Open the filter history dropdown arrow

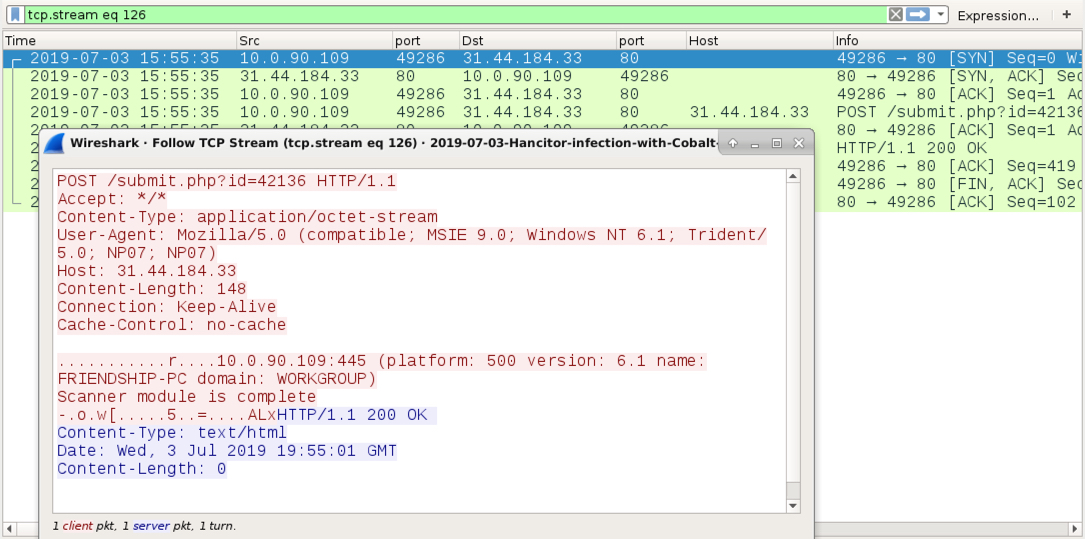point(940,15)
